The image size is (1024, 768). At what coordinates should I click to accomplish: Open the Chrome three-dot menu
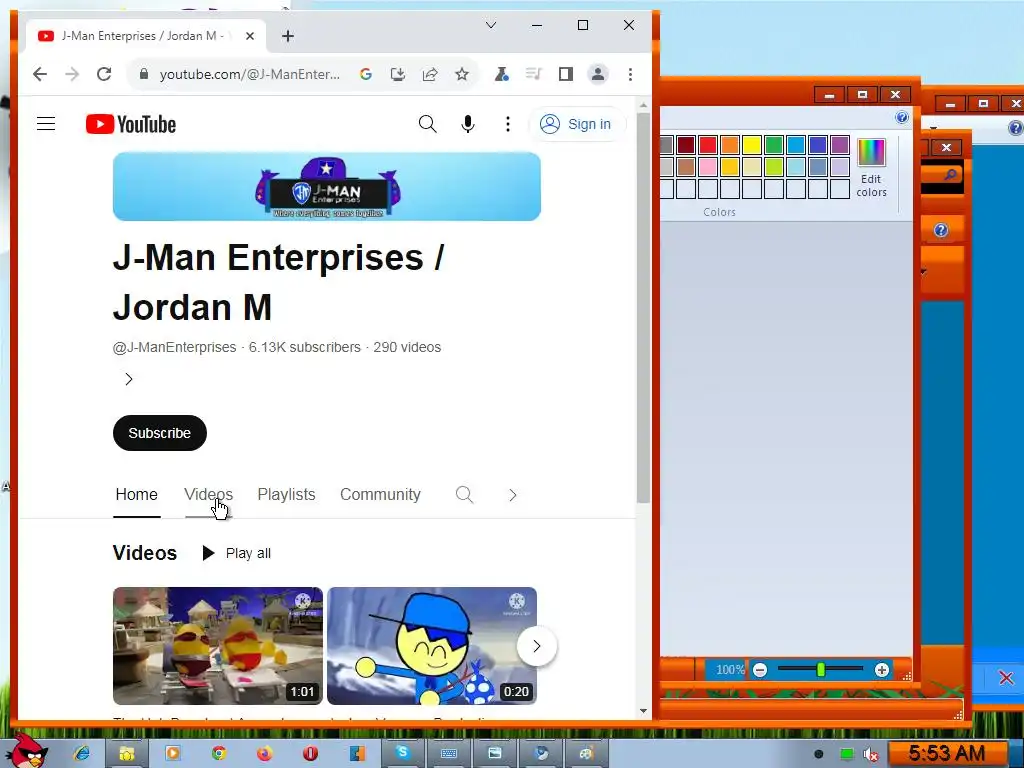630,74
